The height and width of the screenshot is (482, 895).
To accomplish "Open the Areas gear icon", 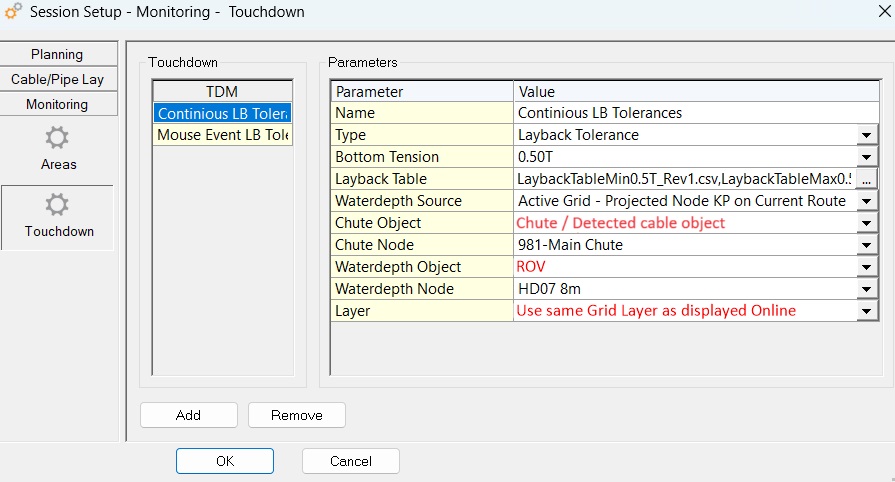I will (x=58, y=138).
